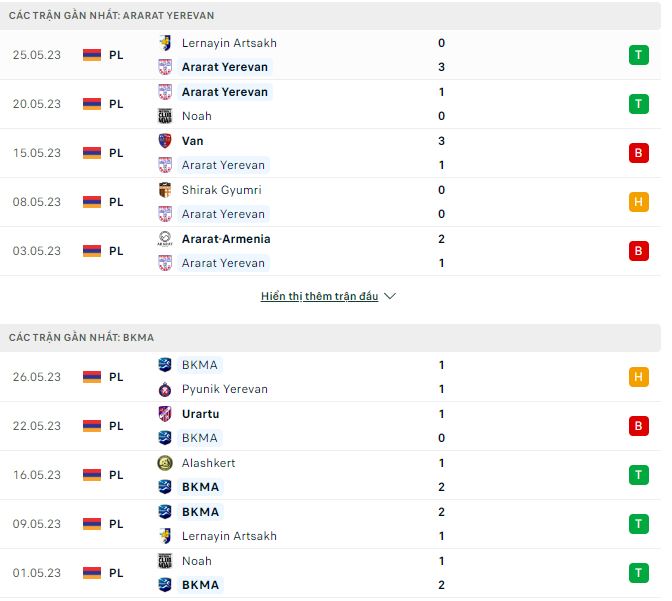Click the red B badge for the Van match
Viewport: 672px width, 601px height.
pyautogui.click(x=638, y=153)
